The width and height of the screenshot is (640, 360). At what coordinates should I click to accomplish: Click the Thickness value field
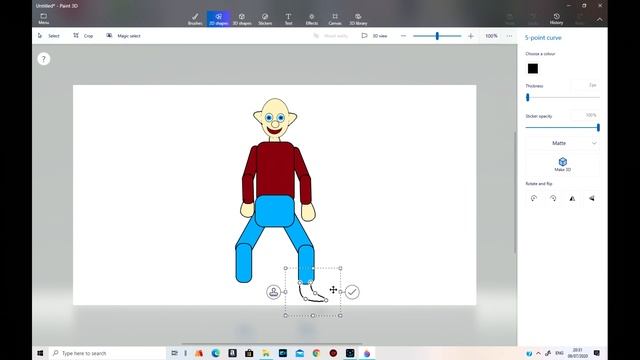point(585,85)
